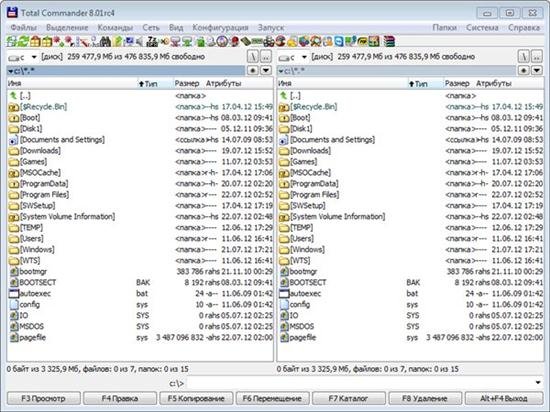
Task: Open the Папки menu
Action: pyautogui.click(x=444, y=27)
